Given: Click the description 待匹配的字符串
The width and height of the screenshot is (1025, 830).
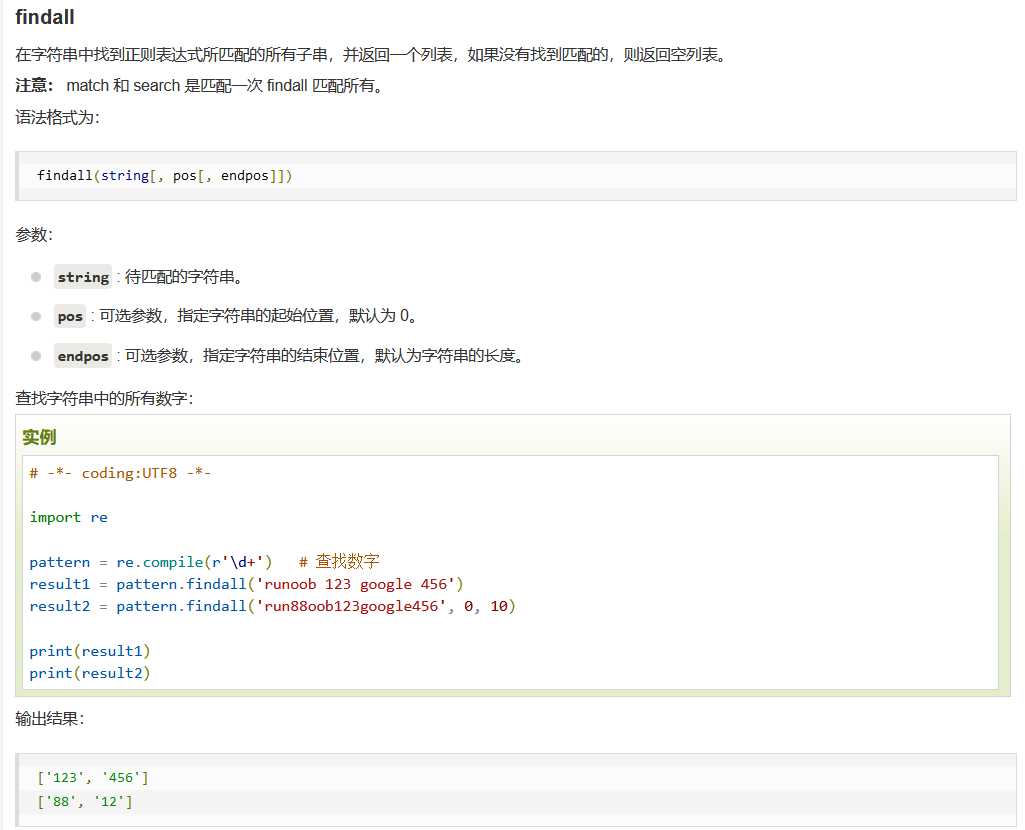Looking at the screenshot, I should click(184, 277).
